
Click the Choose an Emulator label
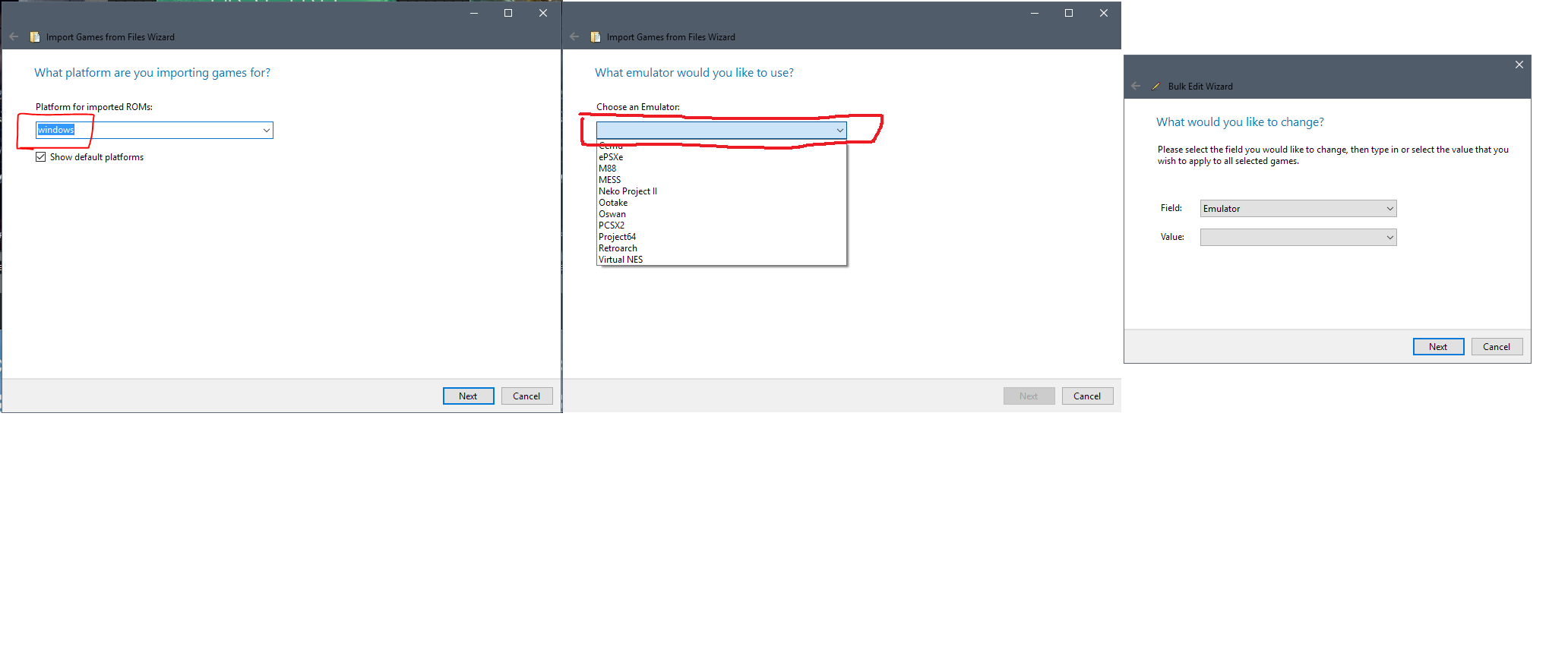[638, 107]
